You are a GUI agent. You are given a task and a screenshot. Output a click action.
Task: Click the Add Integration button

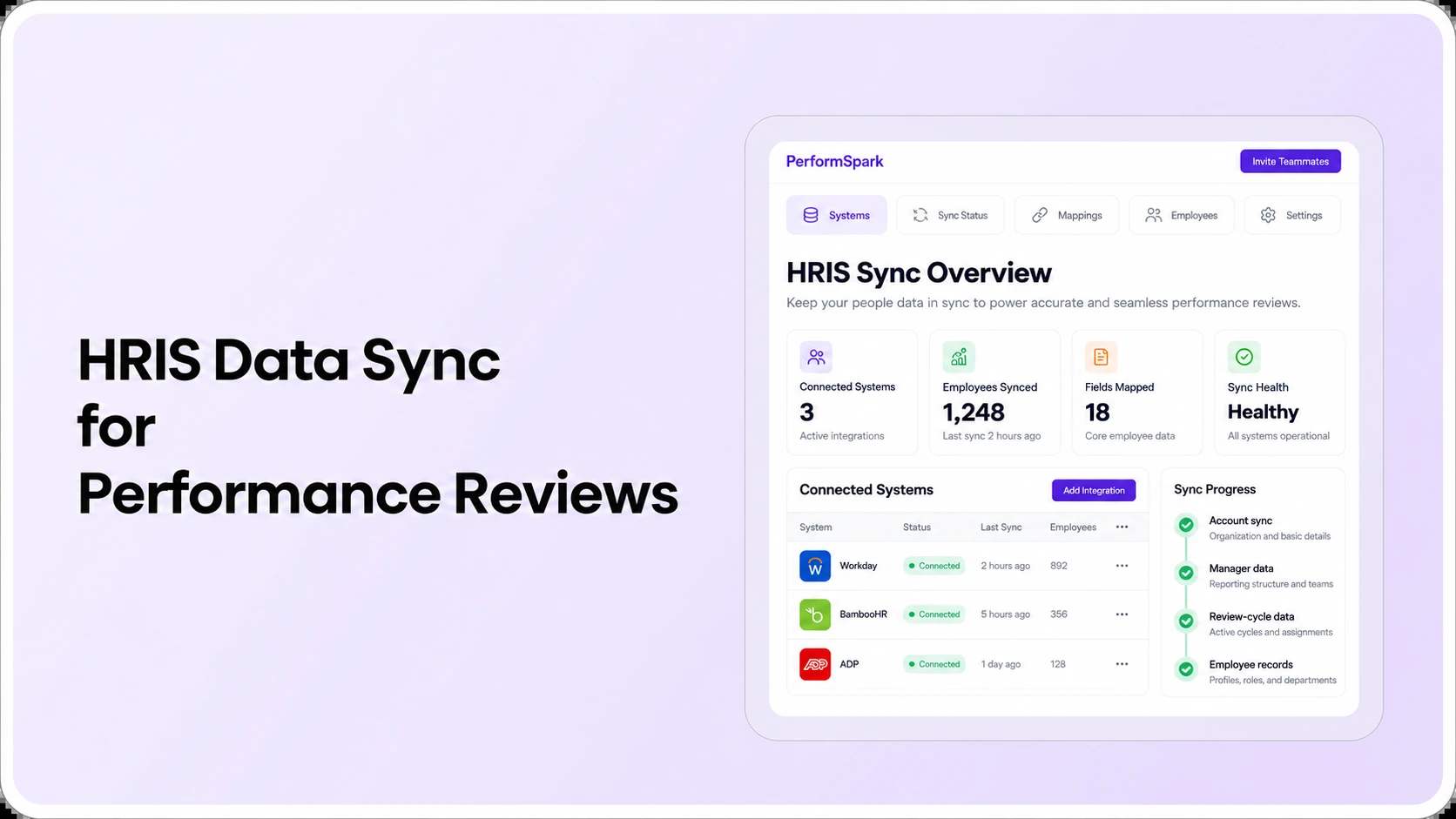point(1094,490)
